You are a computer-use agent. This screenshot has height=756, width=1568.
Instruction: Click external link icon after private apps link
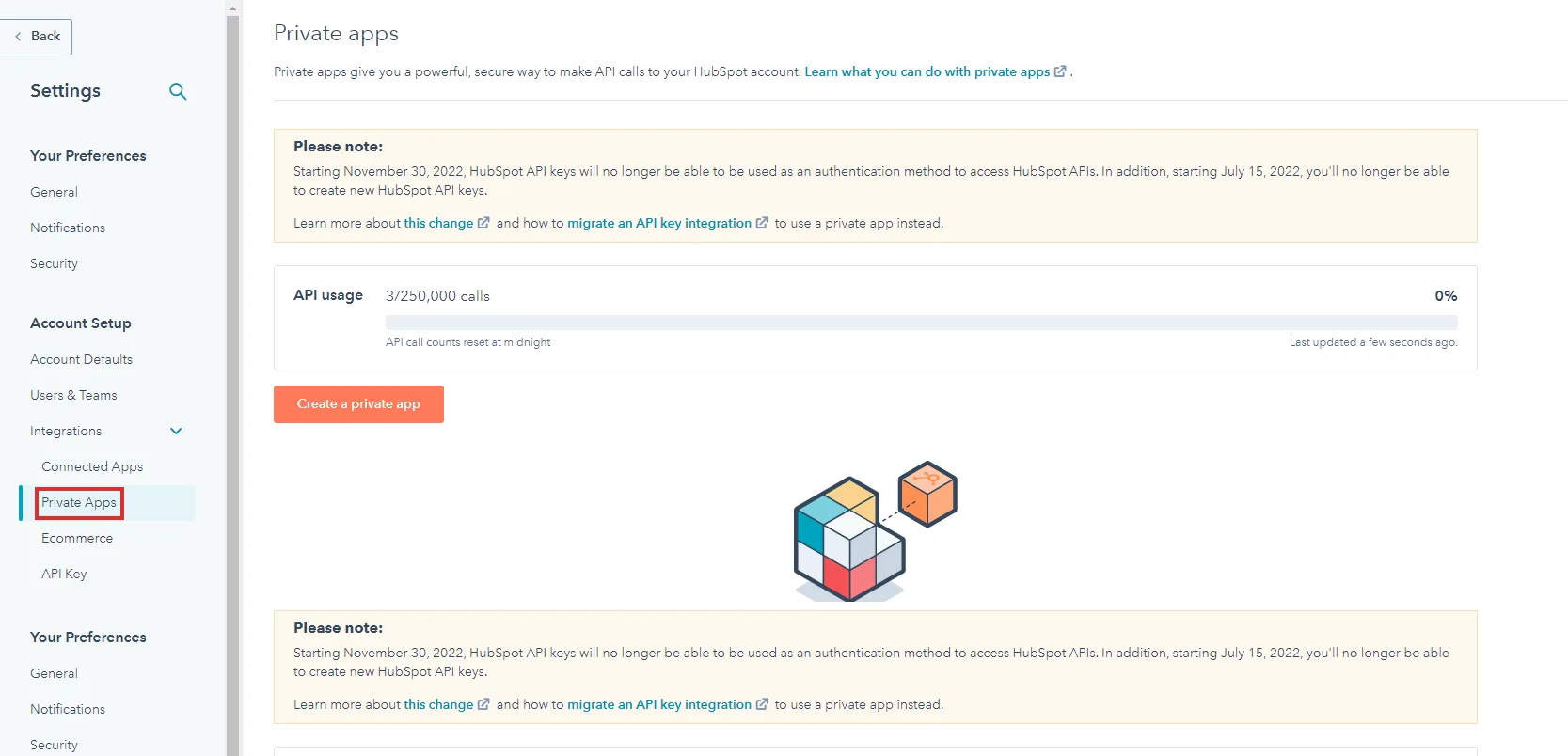tap(1060, 71)
